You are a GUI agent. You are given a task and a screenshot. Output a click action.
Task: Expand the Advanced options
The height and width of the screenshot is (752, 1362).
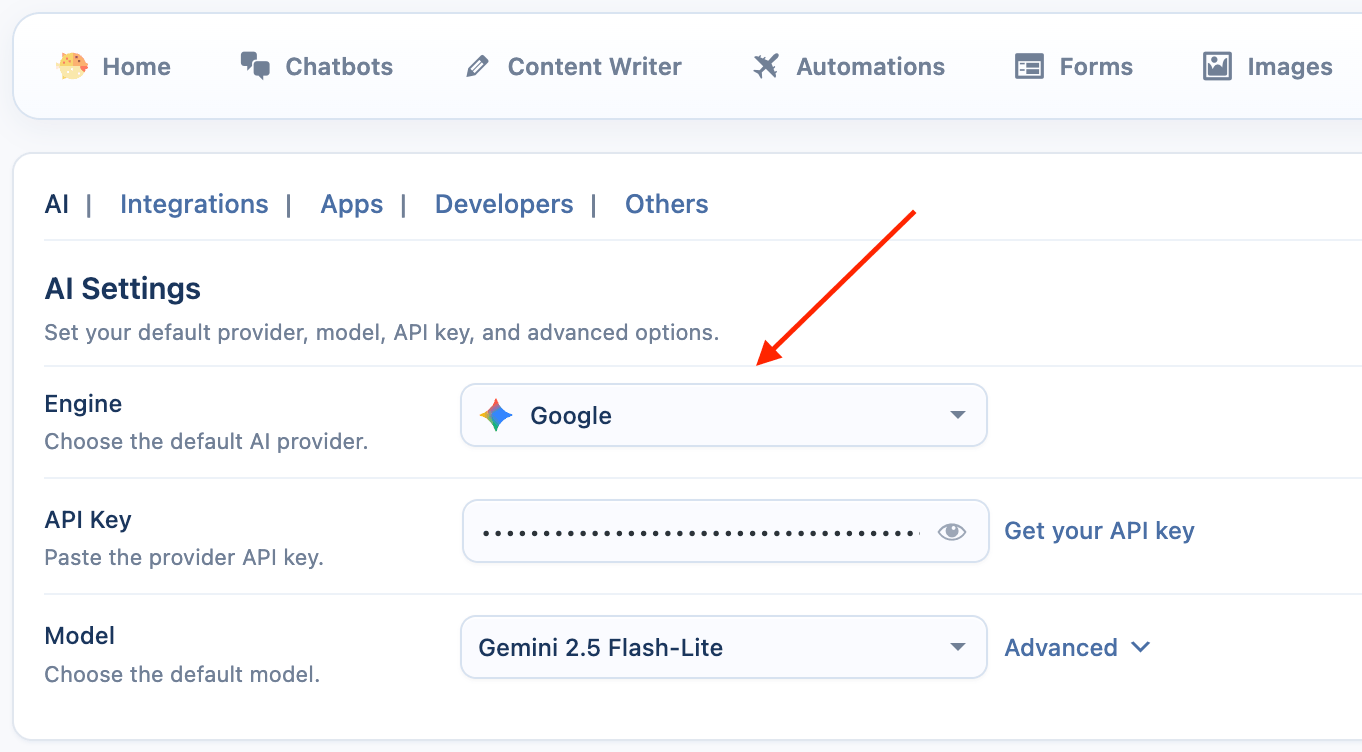tap(1061, 647)
